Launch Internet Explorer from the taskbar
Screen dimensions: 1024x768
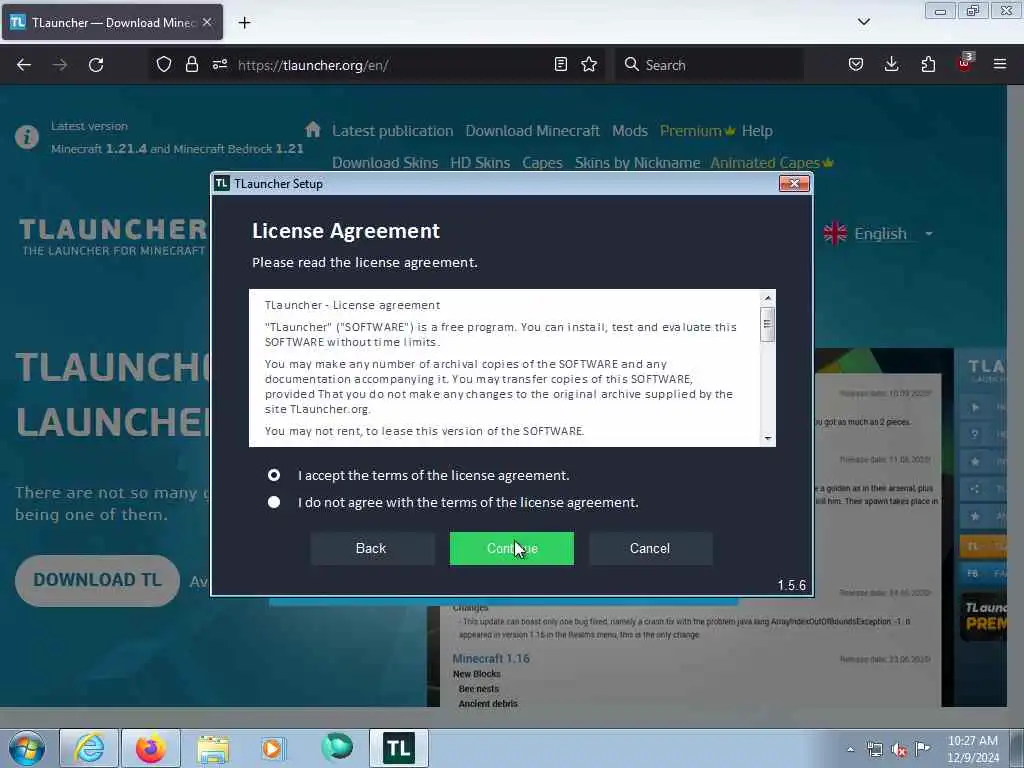coord(89,748)
